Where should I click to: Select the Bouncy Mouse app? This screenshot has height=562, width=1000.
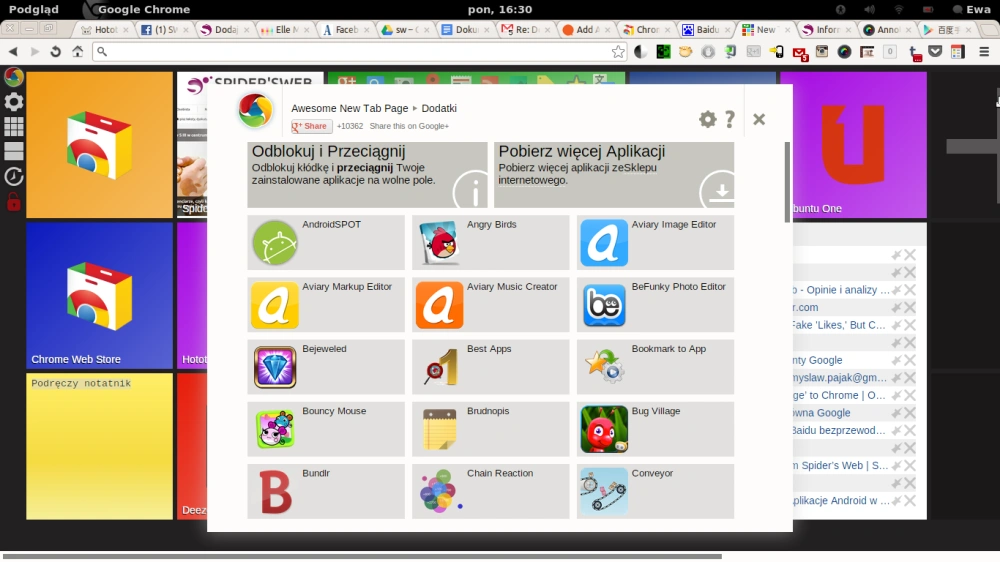[x=326, y=429]
